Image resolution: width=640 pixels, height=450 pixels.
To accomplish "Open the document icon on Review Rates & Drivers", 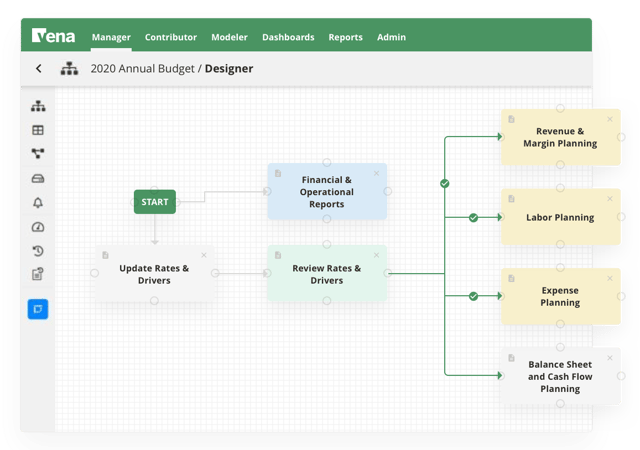I will tap(278, 255).
